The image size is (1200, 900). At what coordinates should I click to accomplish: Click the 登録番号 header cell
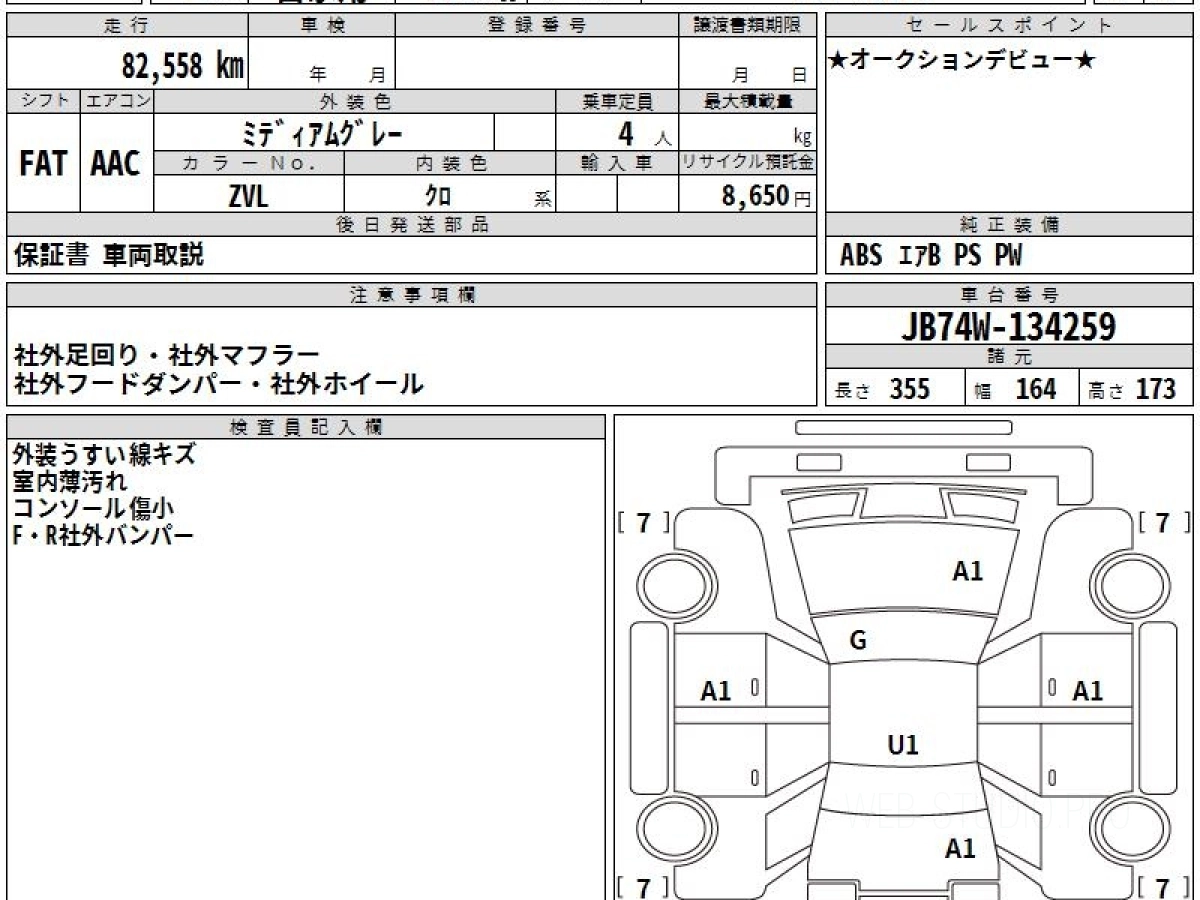[x=537, y=26]
